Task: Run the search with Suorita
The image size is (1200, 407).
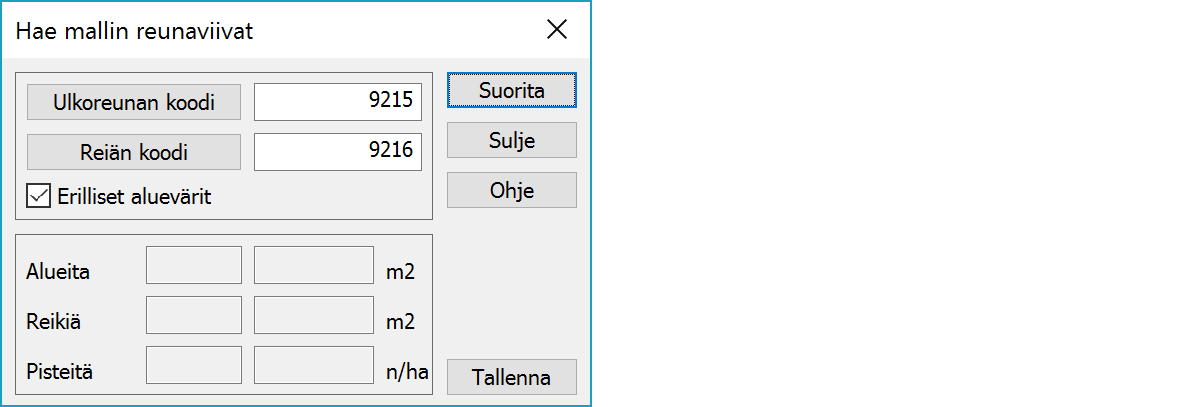Action: point(511,90)
